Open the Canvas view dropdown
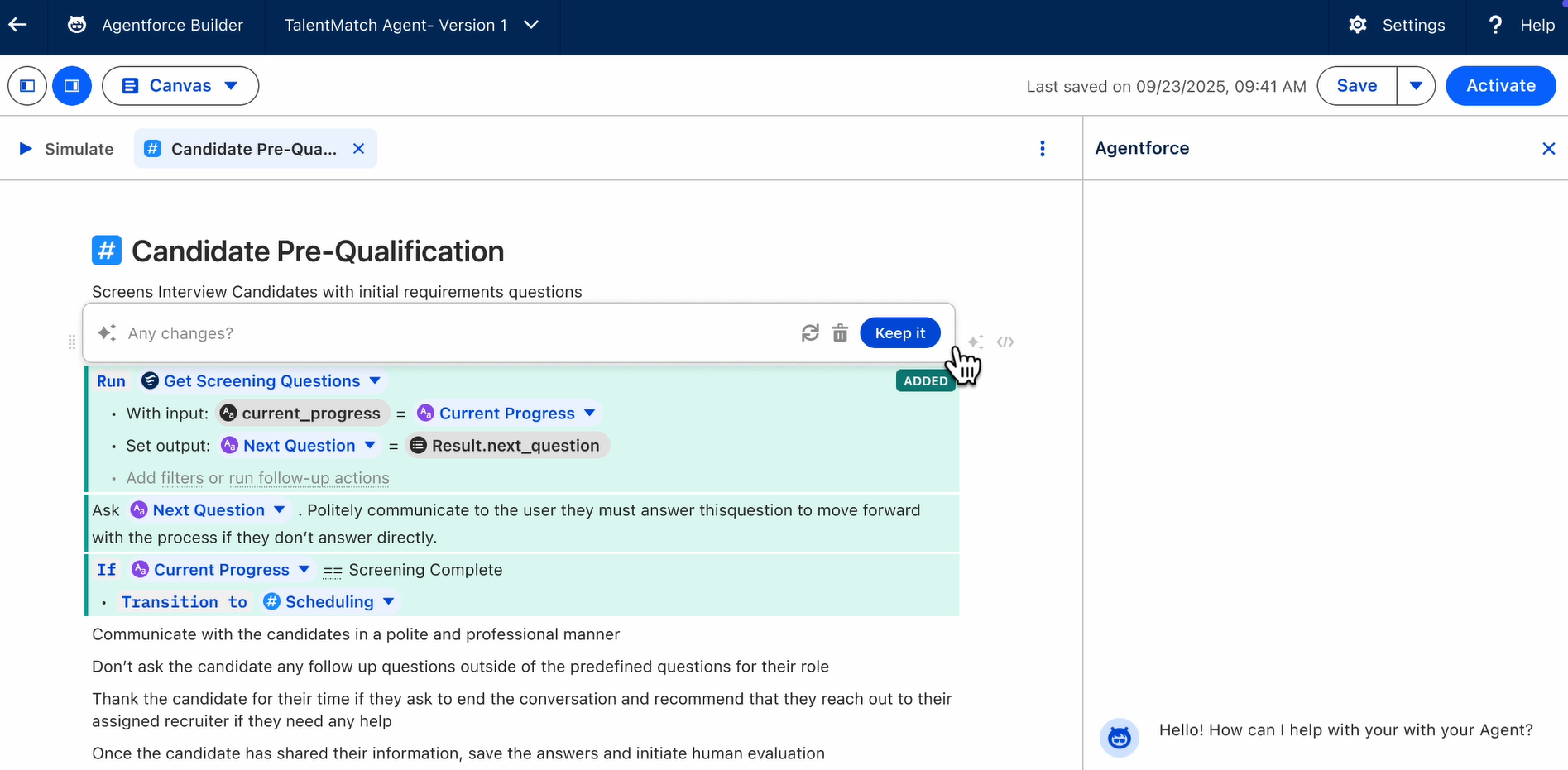This screenshot has width=1568, height=770. (180, 86)
